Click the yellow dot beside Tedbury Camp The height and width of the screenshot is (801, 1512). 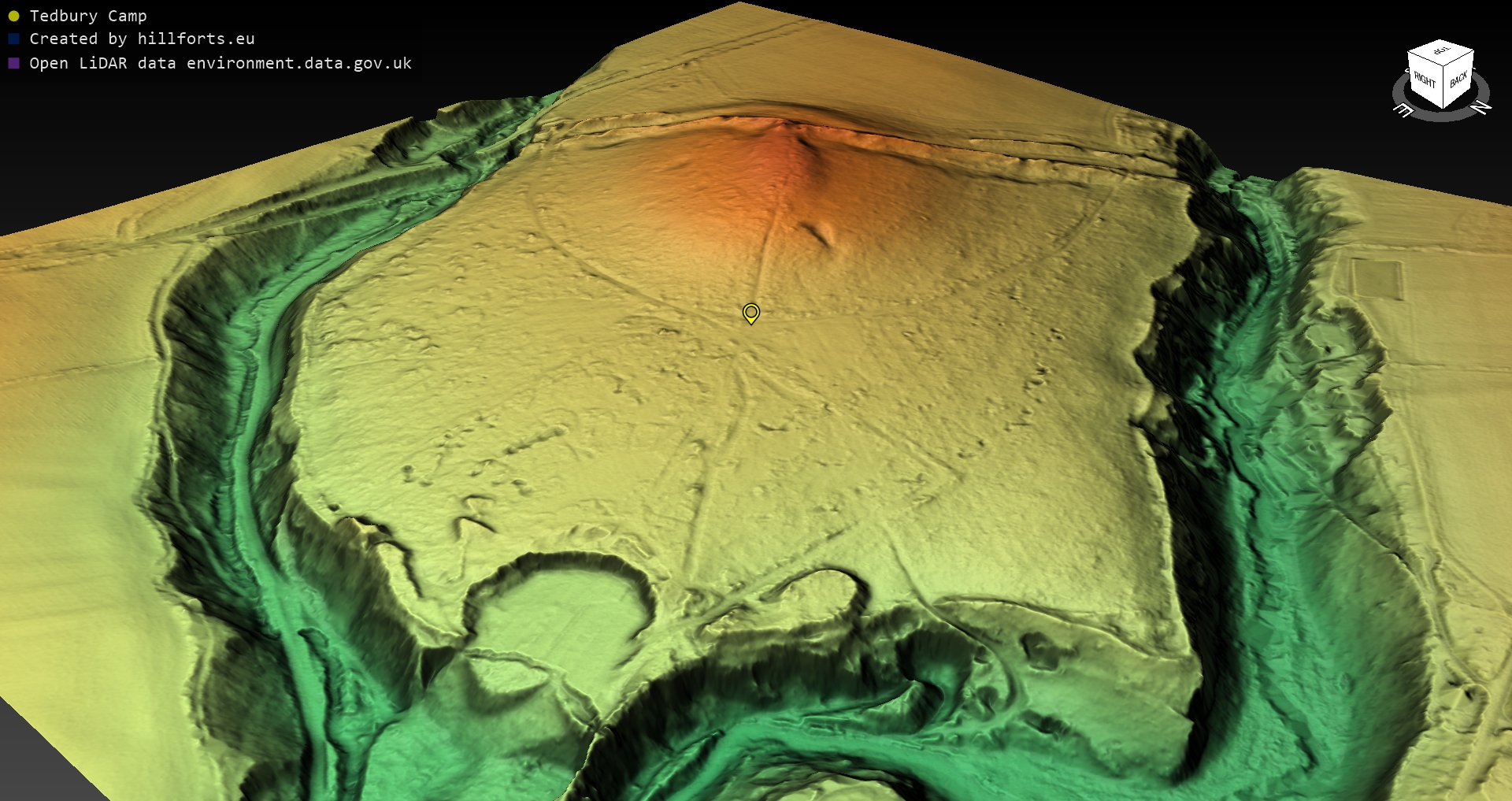coord(13,16)
